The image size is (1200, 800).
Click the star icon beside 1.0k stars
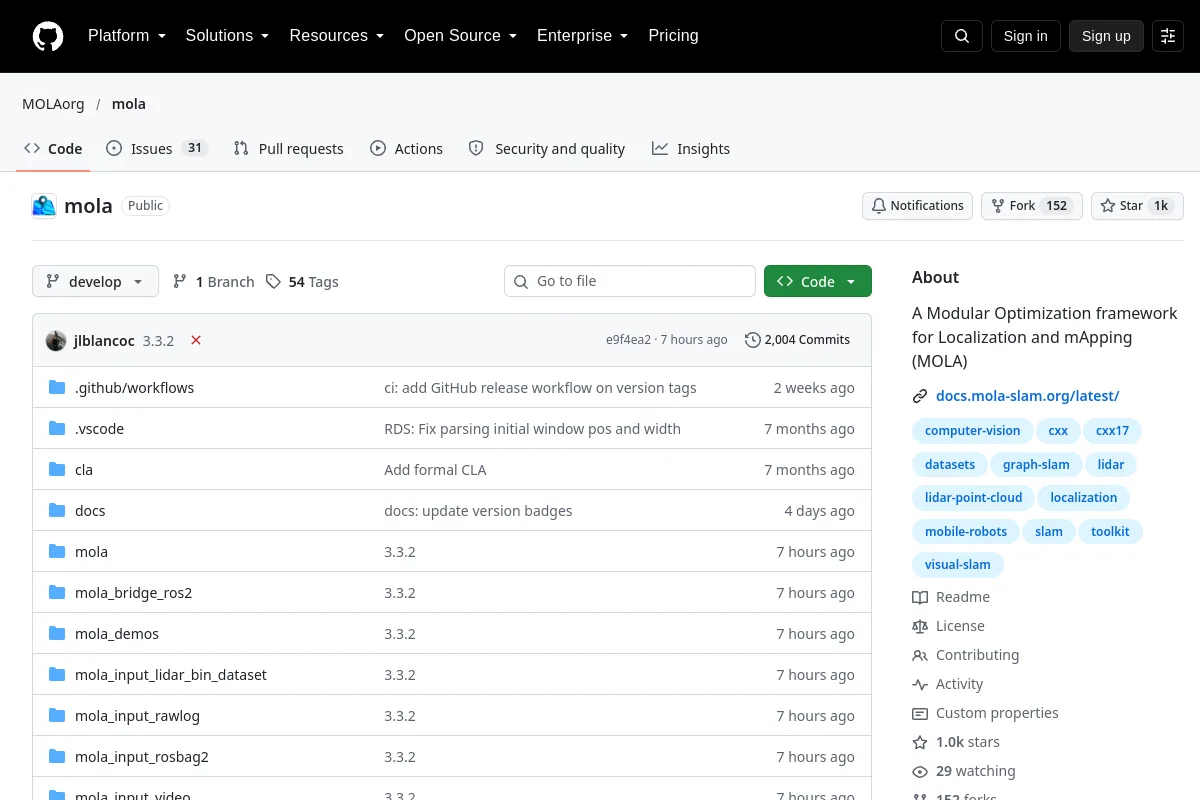click(x=920, y=742)
